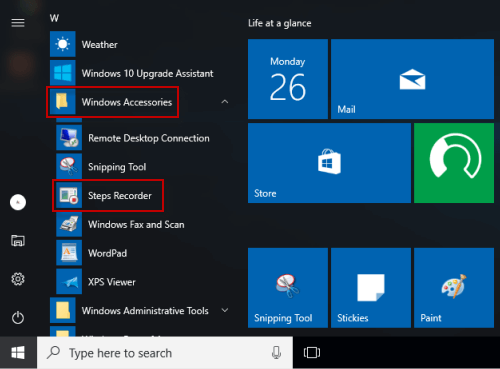The image size is (500, 369).
Task: Click the Windows Fax and Scan icon
Action: pyautogui.click(x=69, y=224)
